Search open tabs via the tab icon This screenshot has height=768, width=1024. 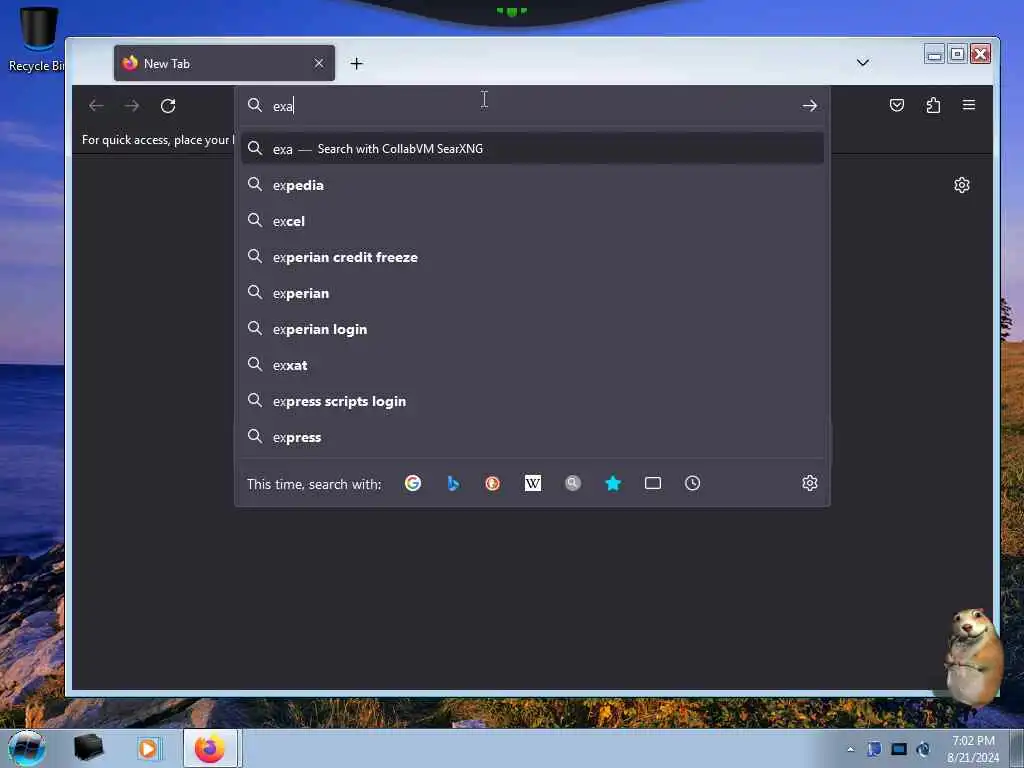coord(653,483)
